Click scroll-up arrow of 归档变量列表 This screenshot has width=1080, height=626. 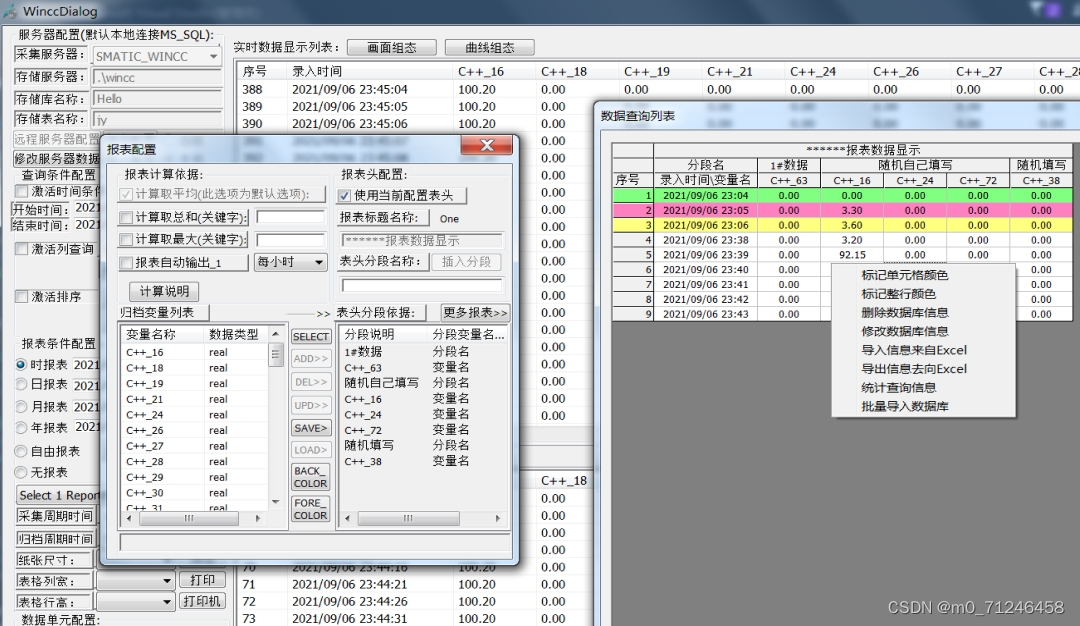[276, 334]
